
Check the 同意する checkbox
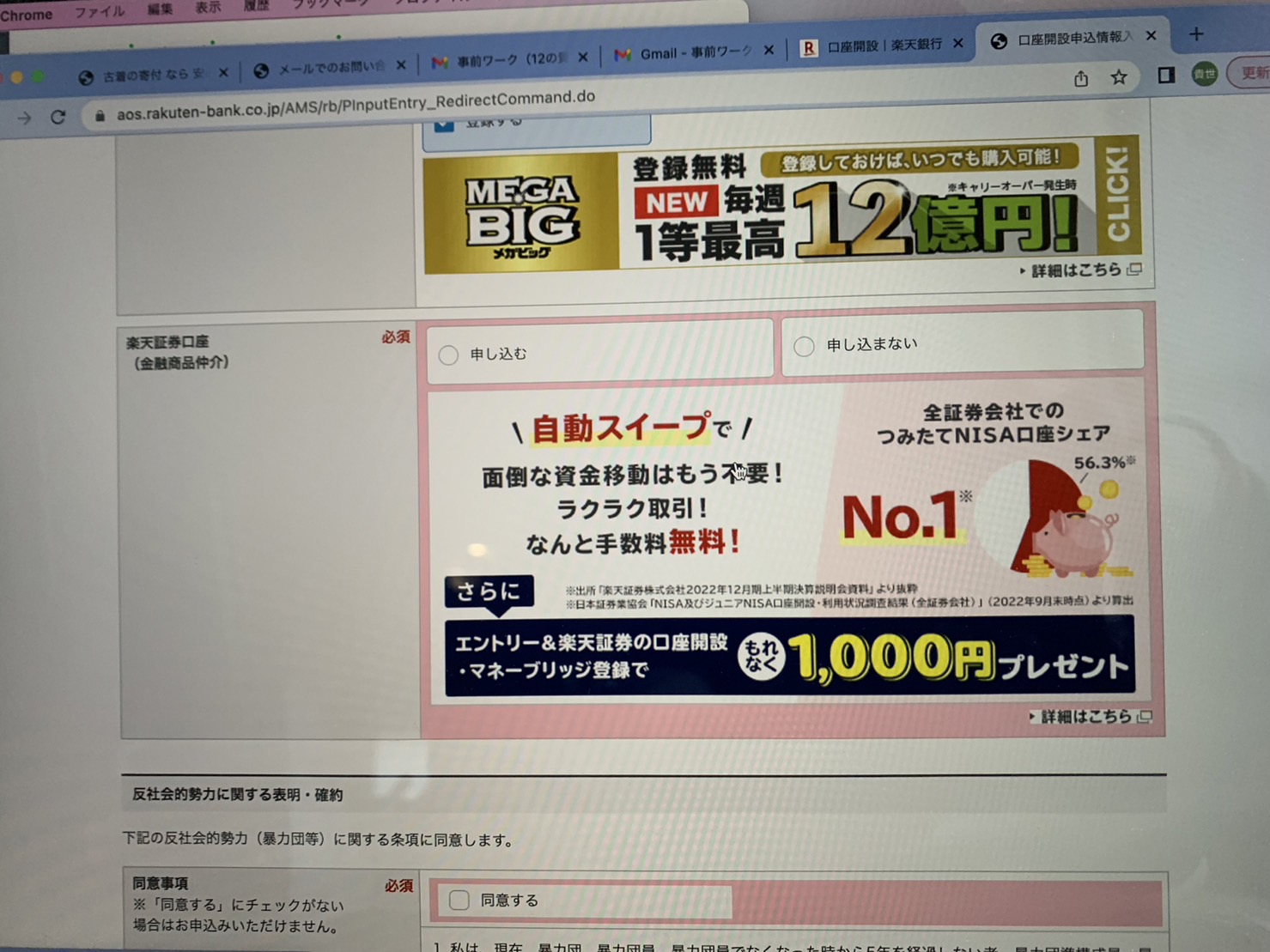click(x=459, y=900)
